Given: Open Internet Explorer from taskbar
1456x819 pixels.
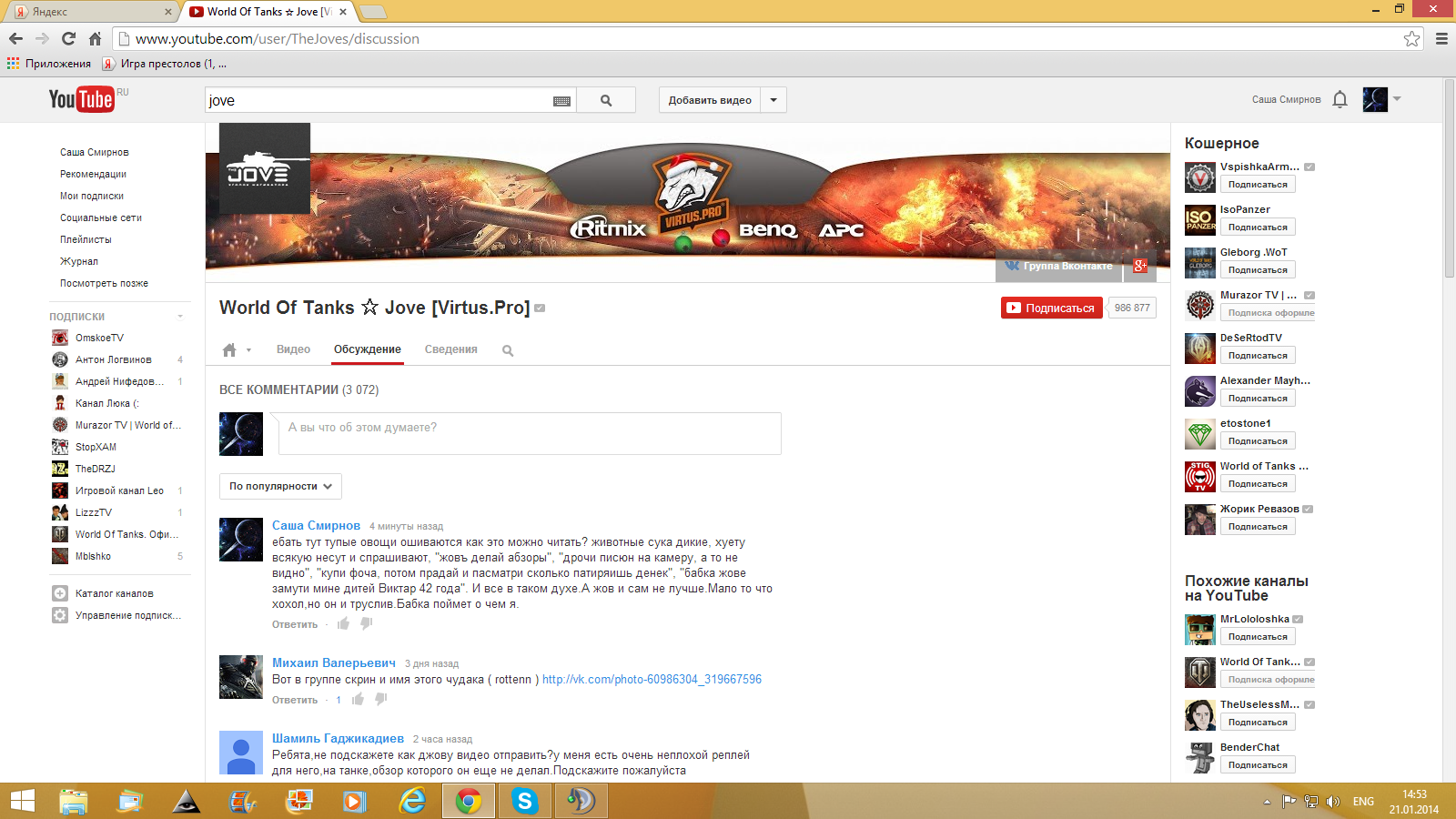Looking at the screenshot, I should [x=413, y=801].
